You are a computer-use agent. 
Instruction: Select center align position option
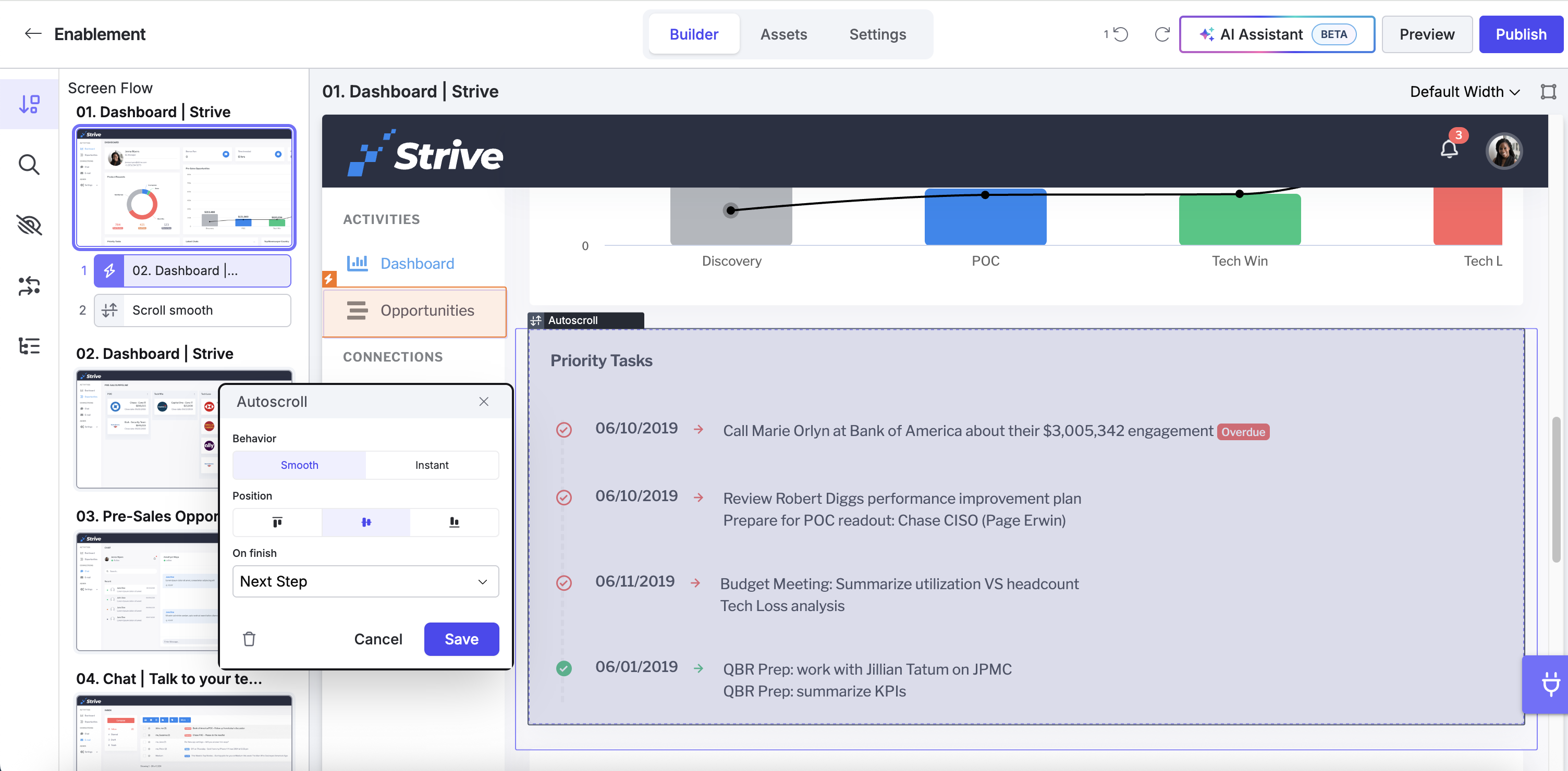366,523
